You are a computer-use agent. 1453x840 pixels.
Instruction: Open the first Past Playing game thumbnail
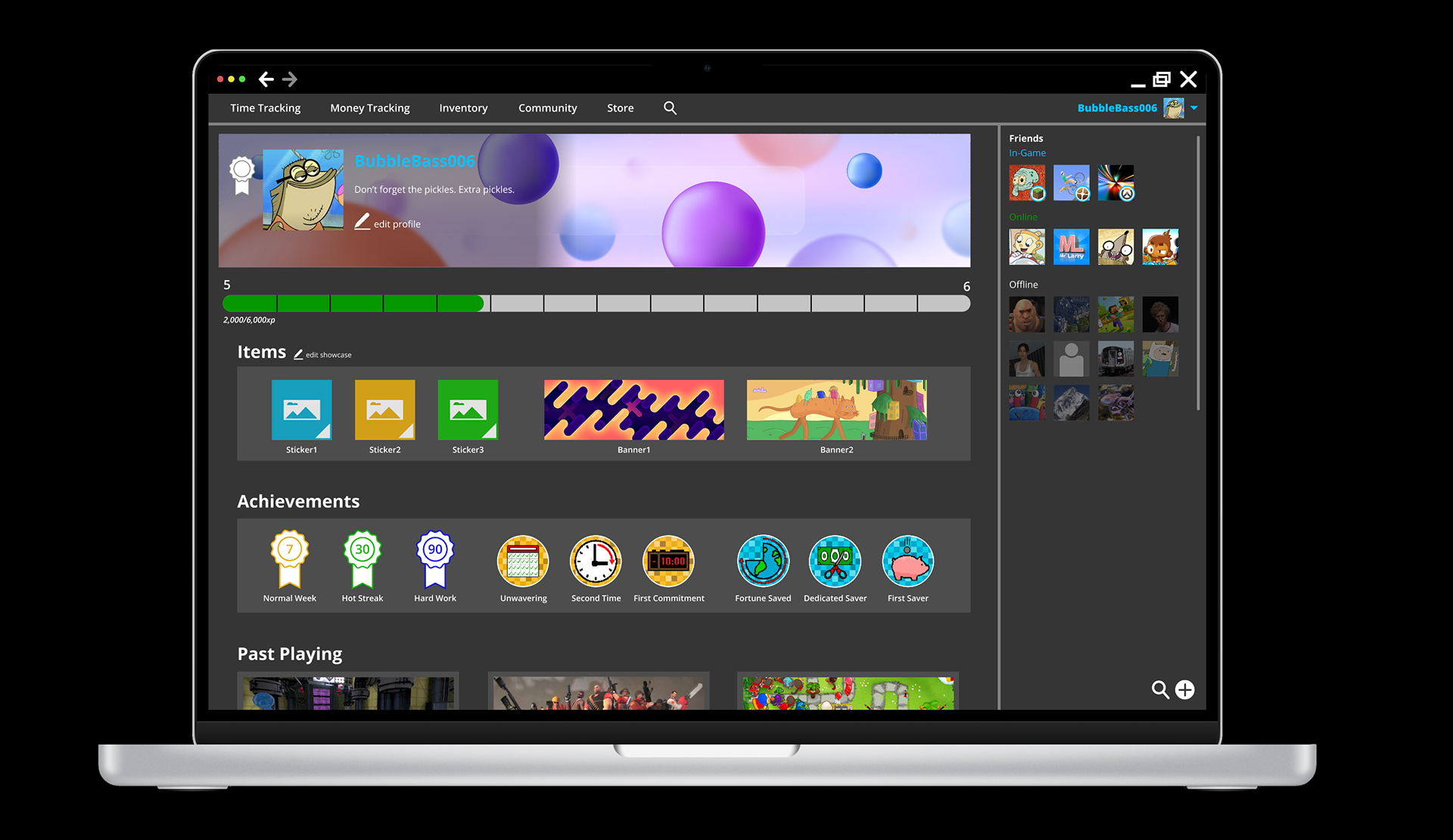[348, 692]
